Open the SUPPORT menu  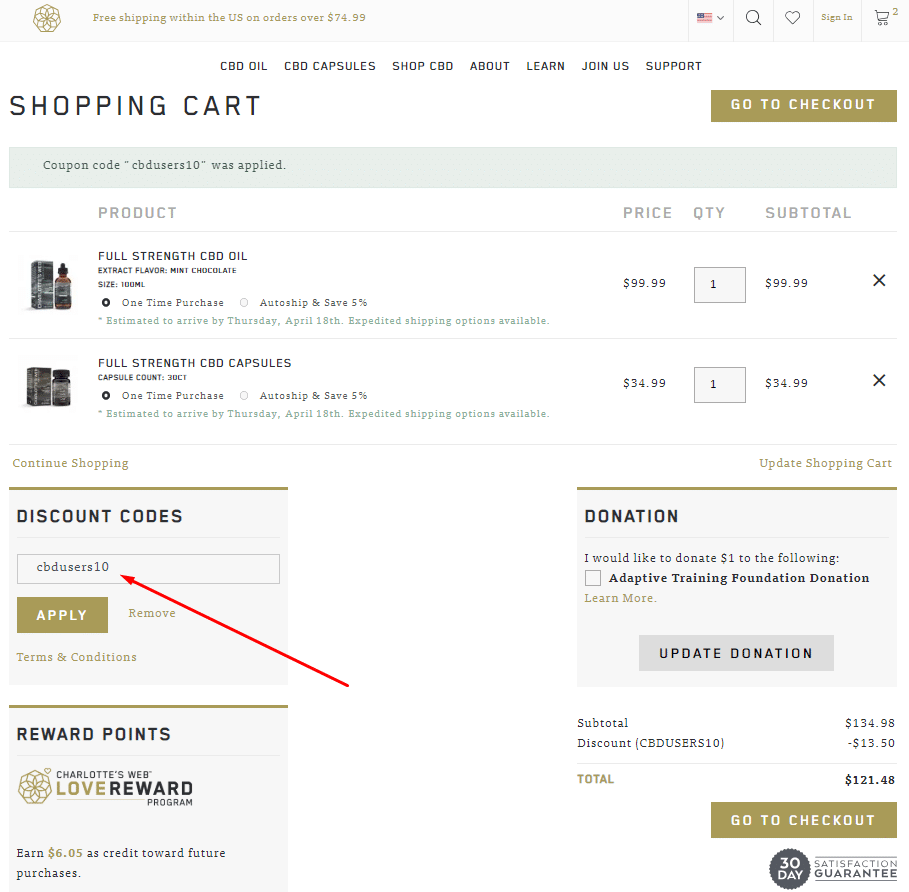coord(674,66)
